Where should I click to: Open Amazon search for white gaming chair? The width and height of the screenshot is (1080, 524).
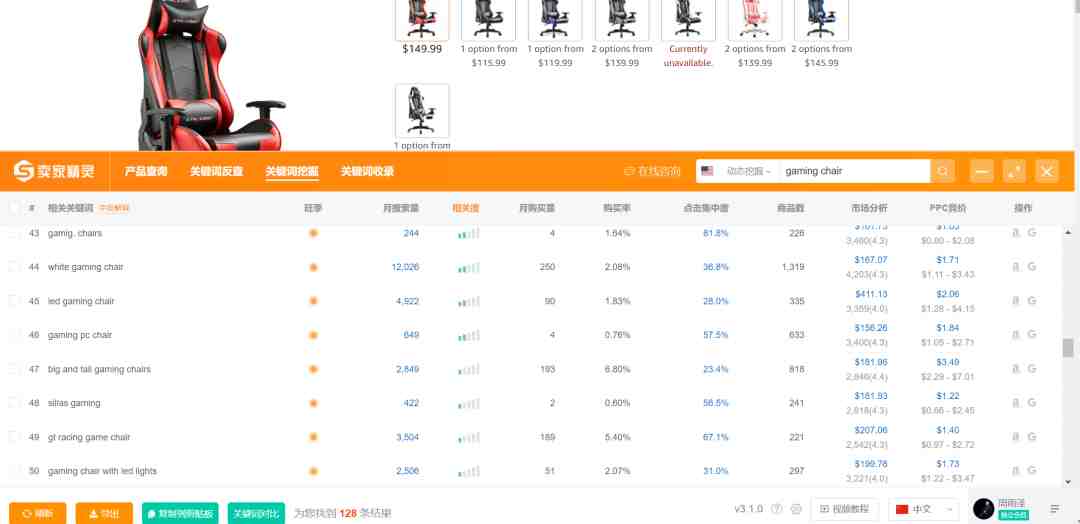[1015, 266]
